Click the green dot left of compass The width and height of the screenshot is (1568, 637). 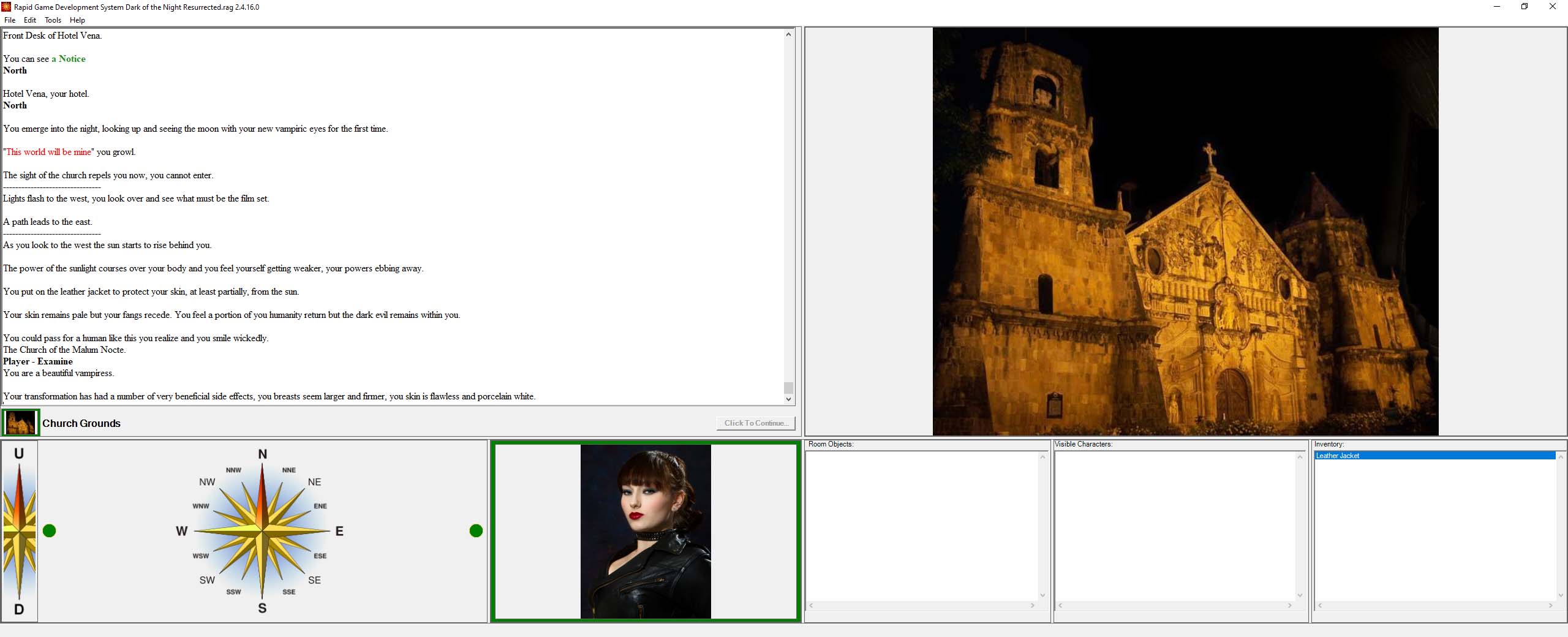coord(50,531)
